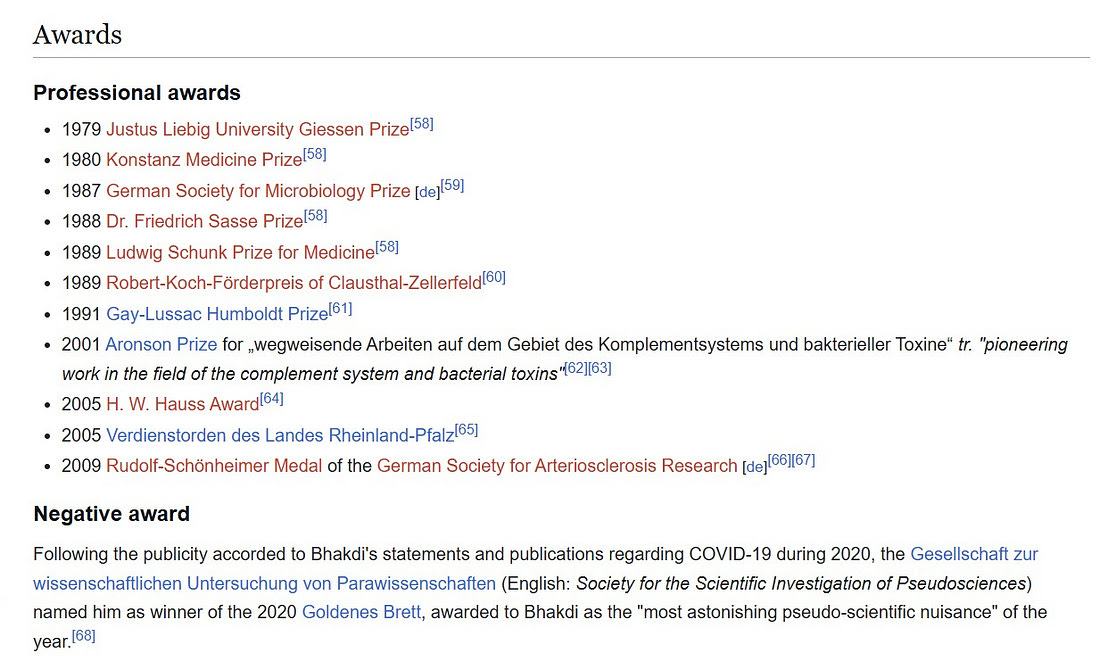
Task: Open German Society for Arteriosclerosis Research link
Action: pyautogui.click(x=557, y=466)
